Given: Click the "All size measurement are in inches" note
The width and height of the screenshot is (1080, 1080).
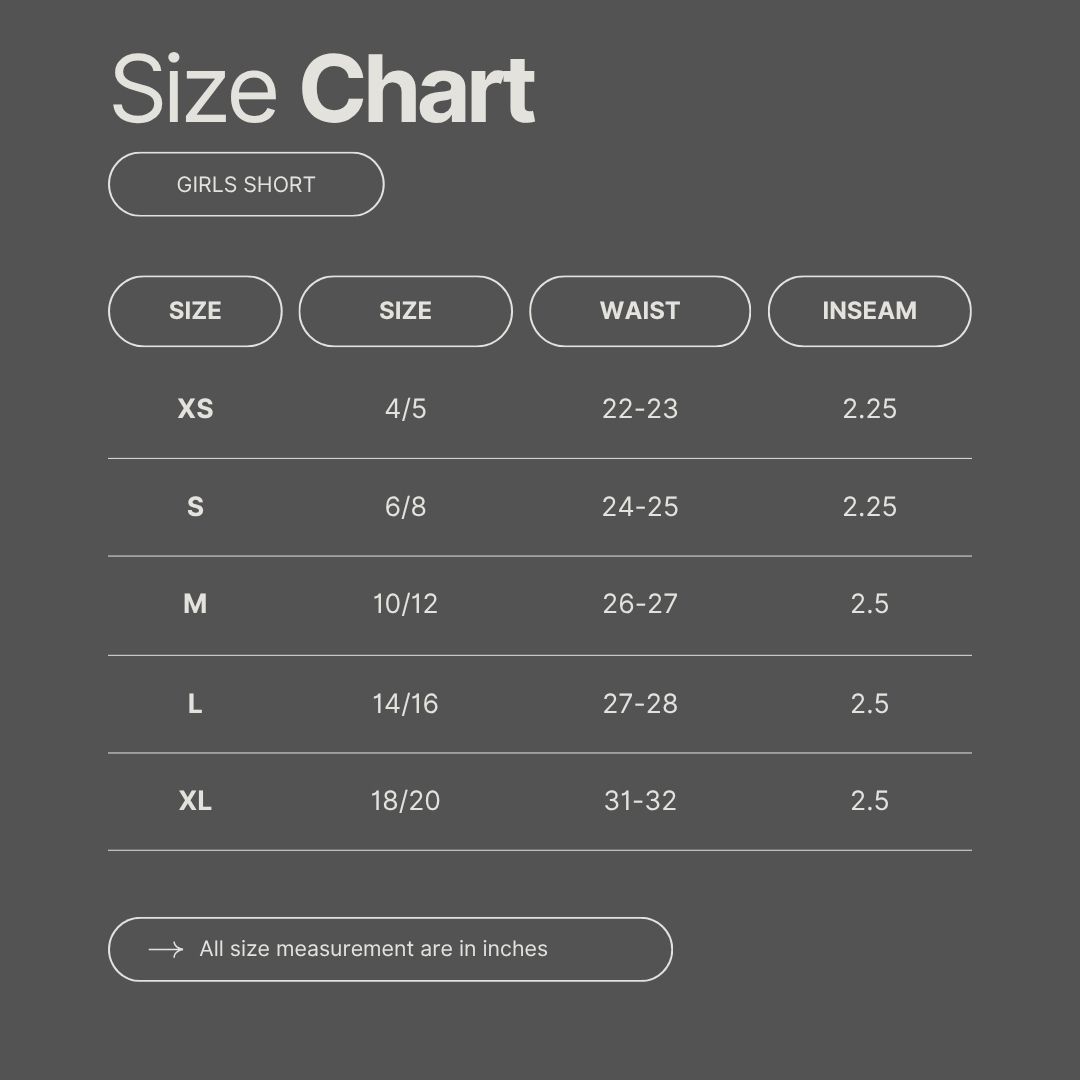Looking at the screenshot, I should 373,949.
